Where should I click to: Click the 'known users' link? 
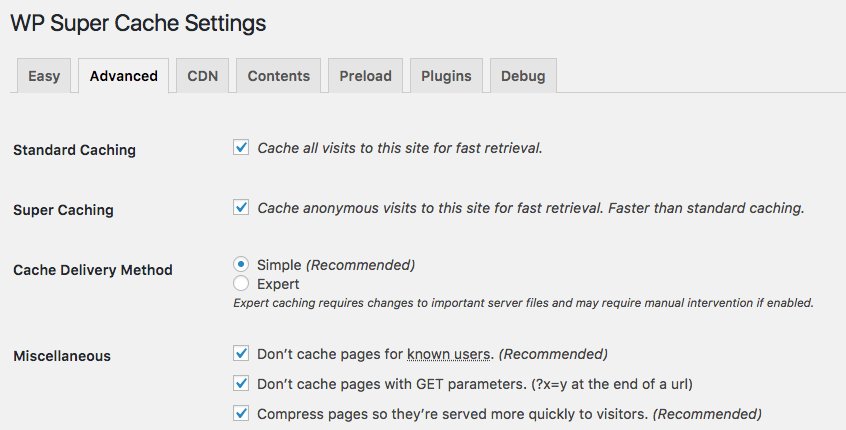pyautogui.click(x=449, y=354)
